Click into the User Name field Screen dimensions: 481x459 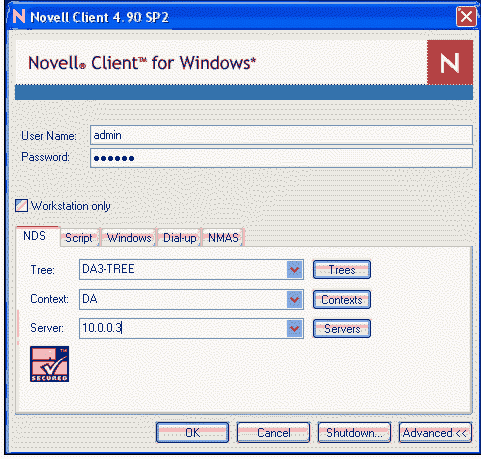coord(281,135)
